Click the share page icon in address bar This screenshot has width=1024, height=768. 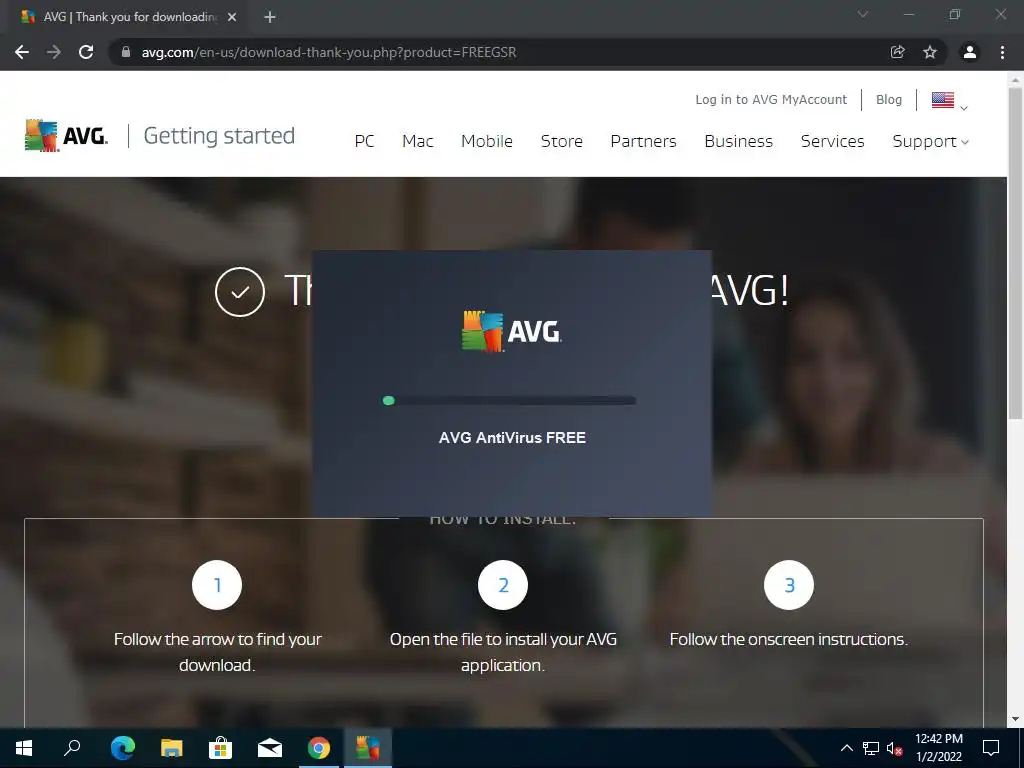898,52
